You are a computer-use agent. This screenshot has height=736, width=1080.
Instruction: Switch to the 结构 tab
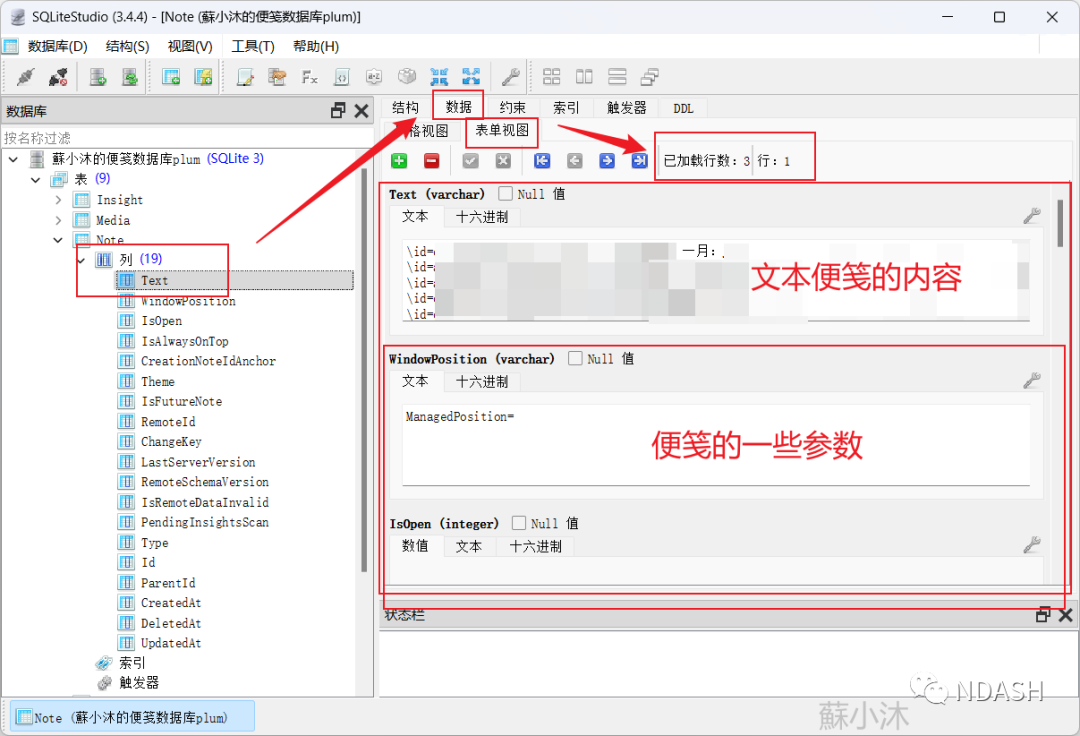point(406,107)
